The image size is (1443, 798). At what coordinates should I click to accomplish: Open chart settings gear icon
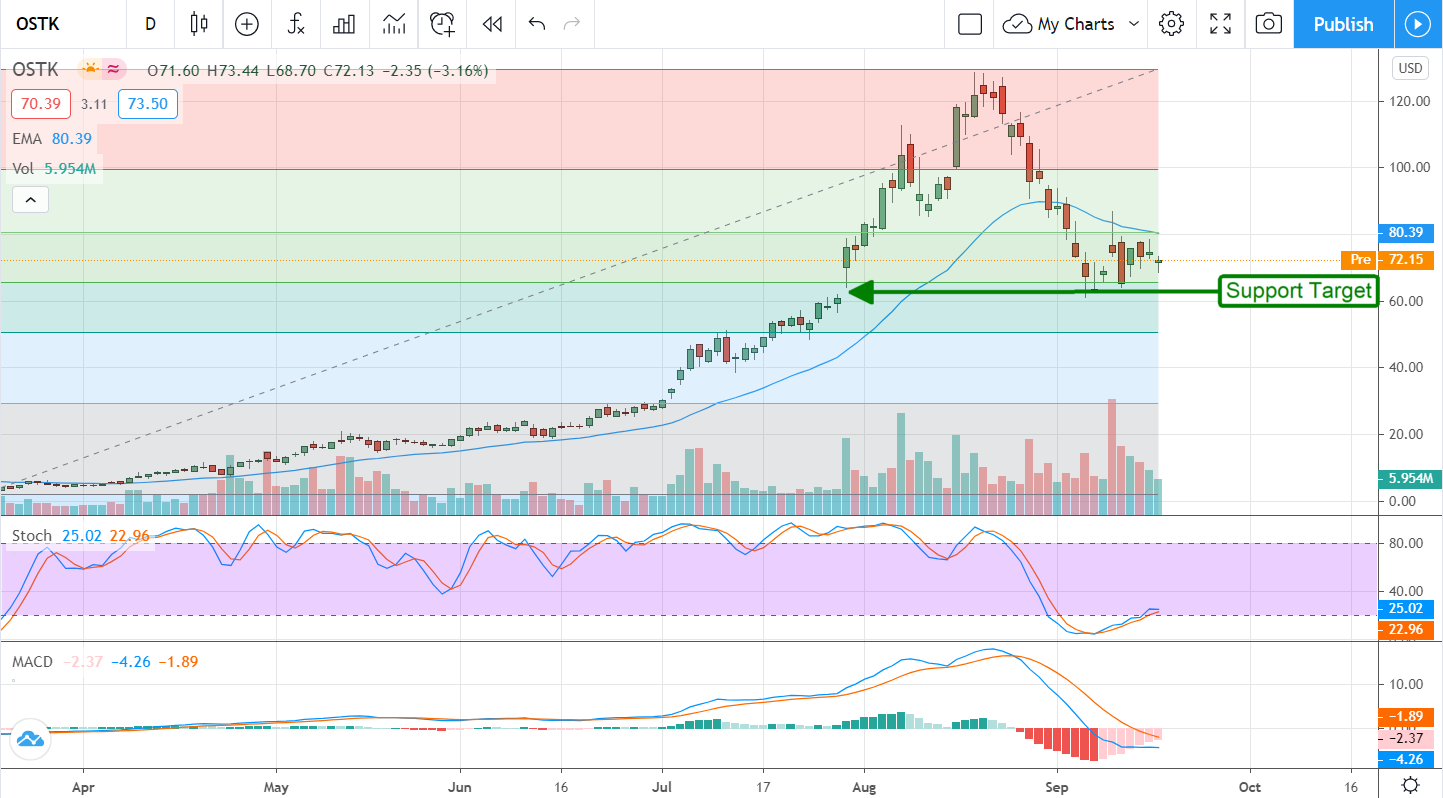click(1172, 24)
